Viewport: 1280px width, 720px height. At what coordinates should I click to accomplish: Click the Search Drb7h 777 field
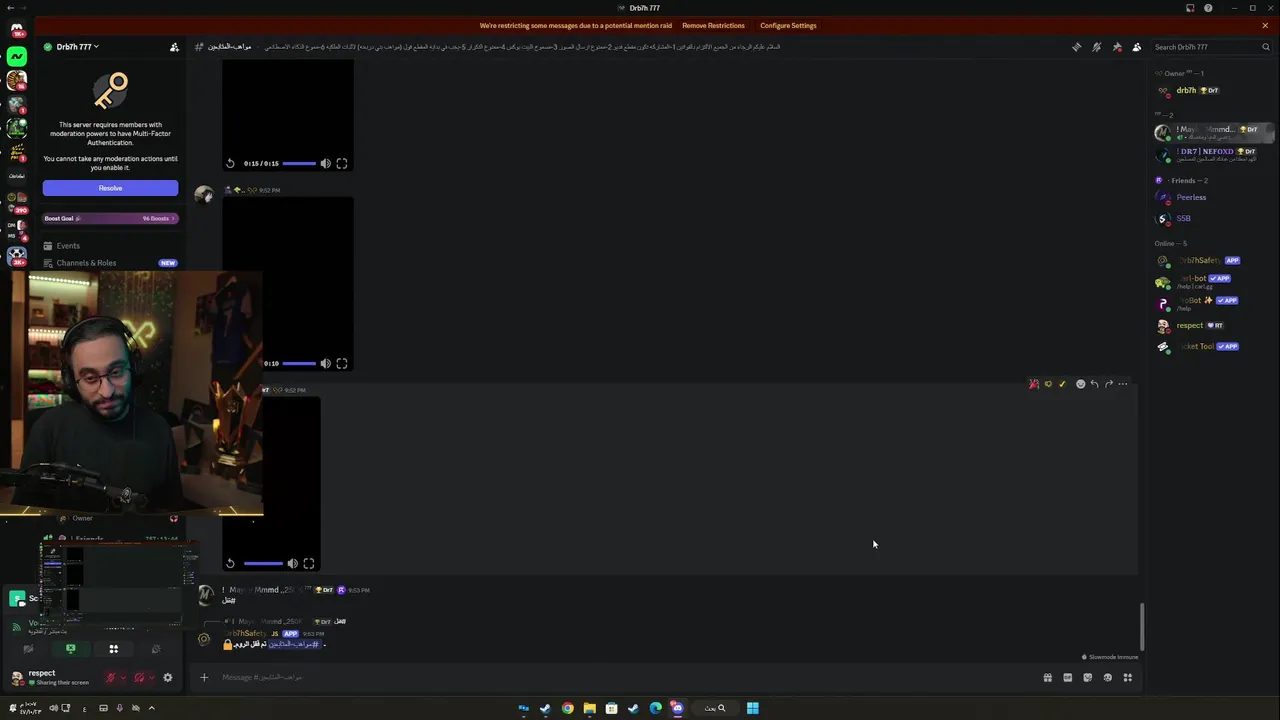coord(1212,47)
